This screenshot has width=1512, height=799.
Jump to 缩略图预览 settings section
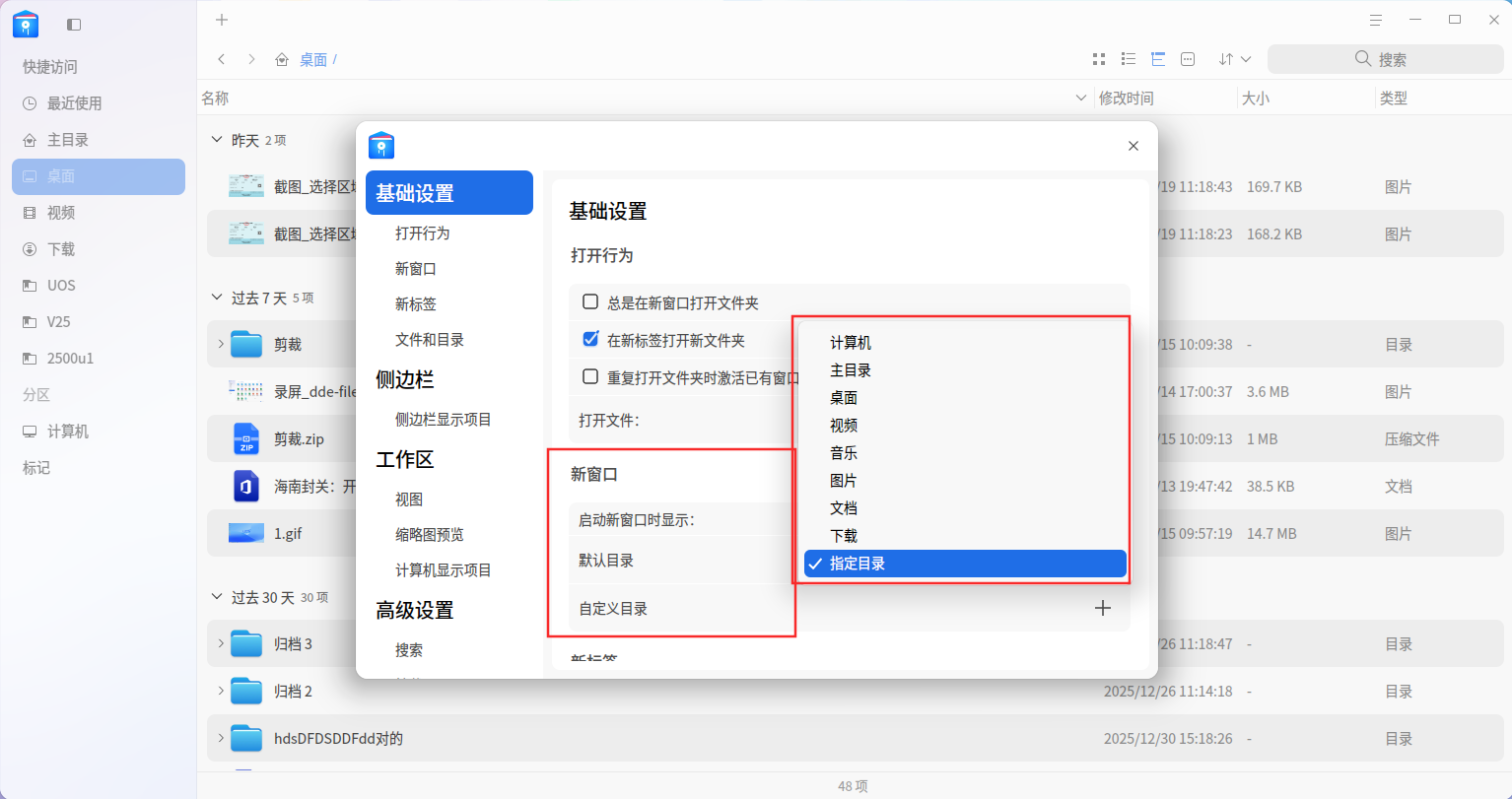coord(430,535)
